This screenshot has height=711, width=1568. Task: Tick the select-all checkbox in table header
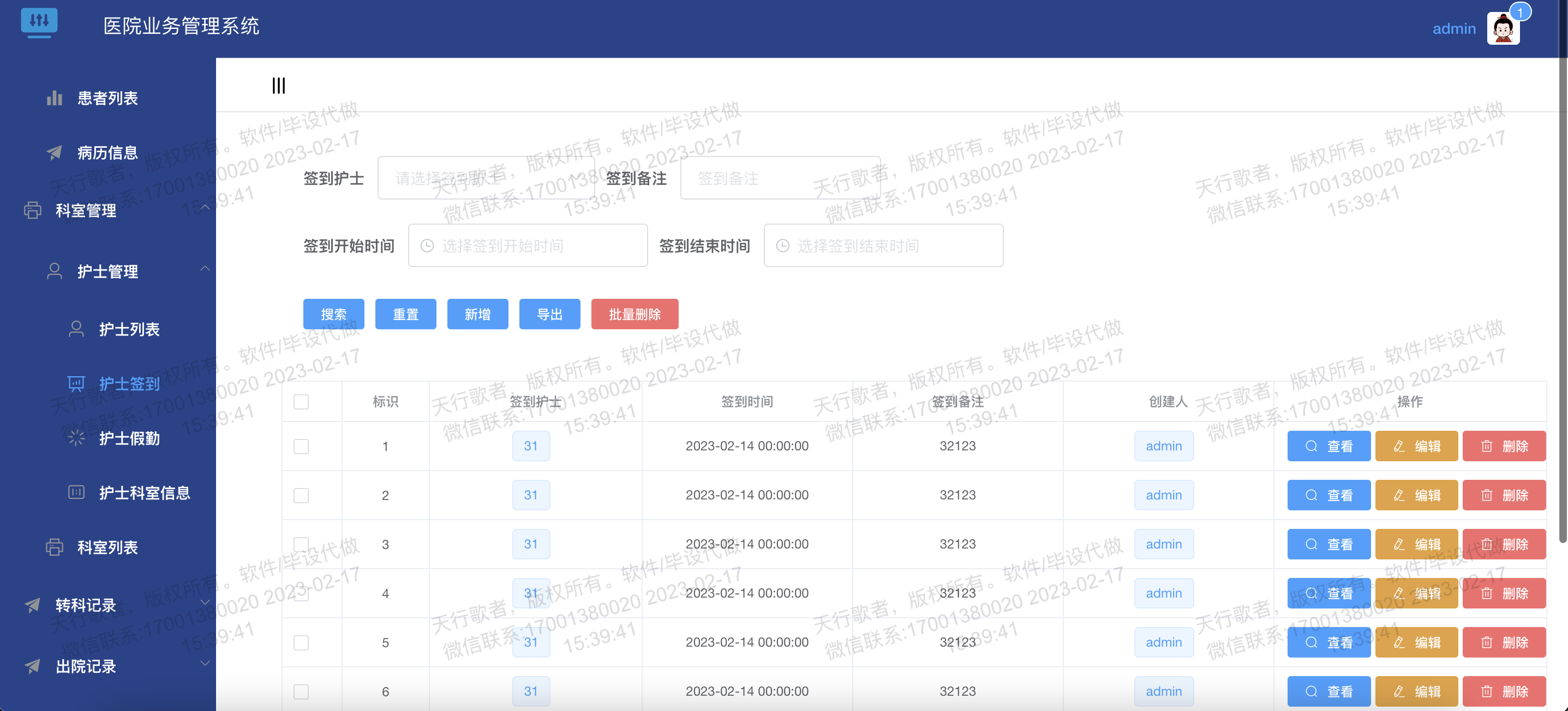301,401
